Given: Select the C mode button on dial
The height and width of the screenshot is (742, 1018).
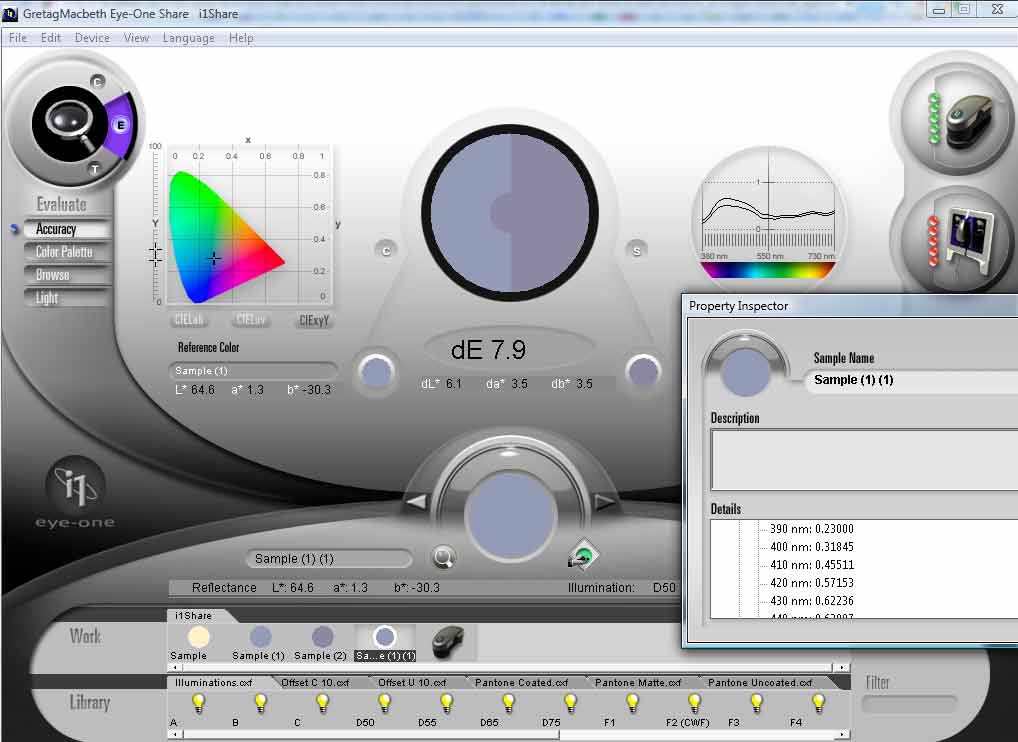Looking at the screenshot, I should click(x=97, y=82).
